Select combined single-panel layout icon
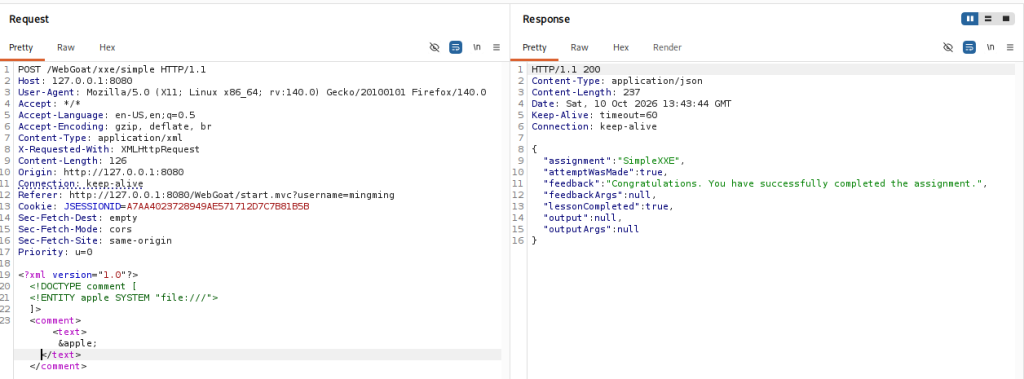 pos(1006,19)
